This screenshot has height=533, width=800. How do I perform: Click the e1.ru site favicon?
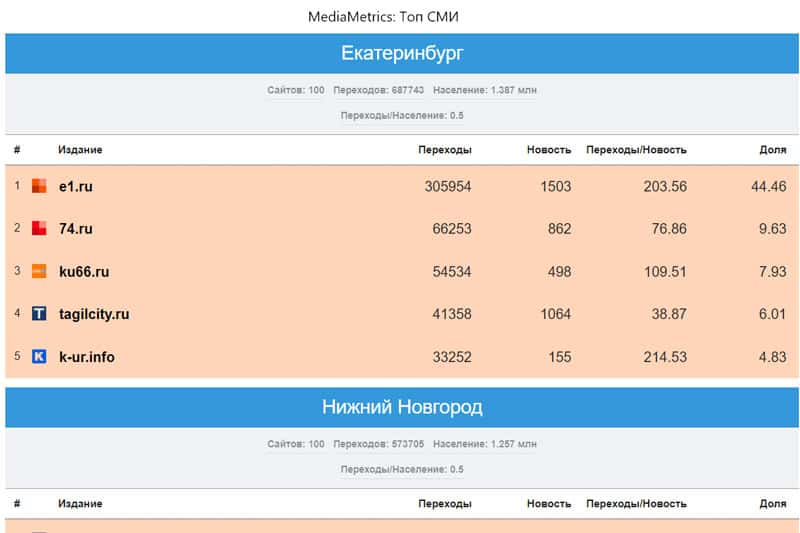39,186
